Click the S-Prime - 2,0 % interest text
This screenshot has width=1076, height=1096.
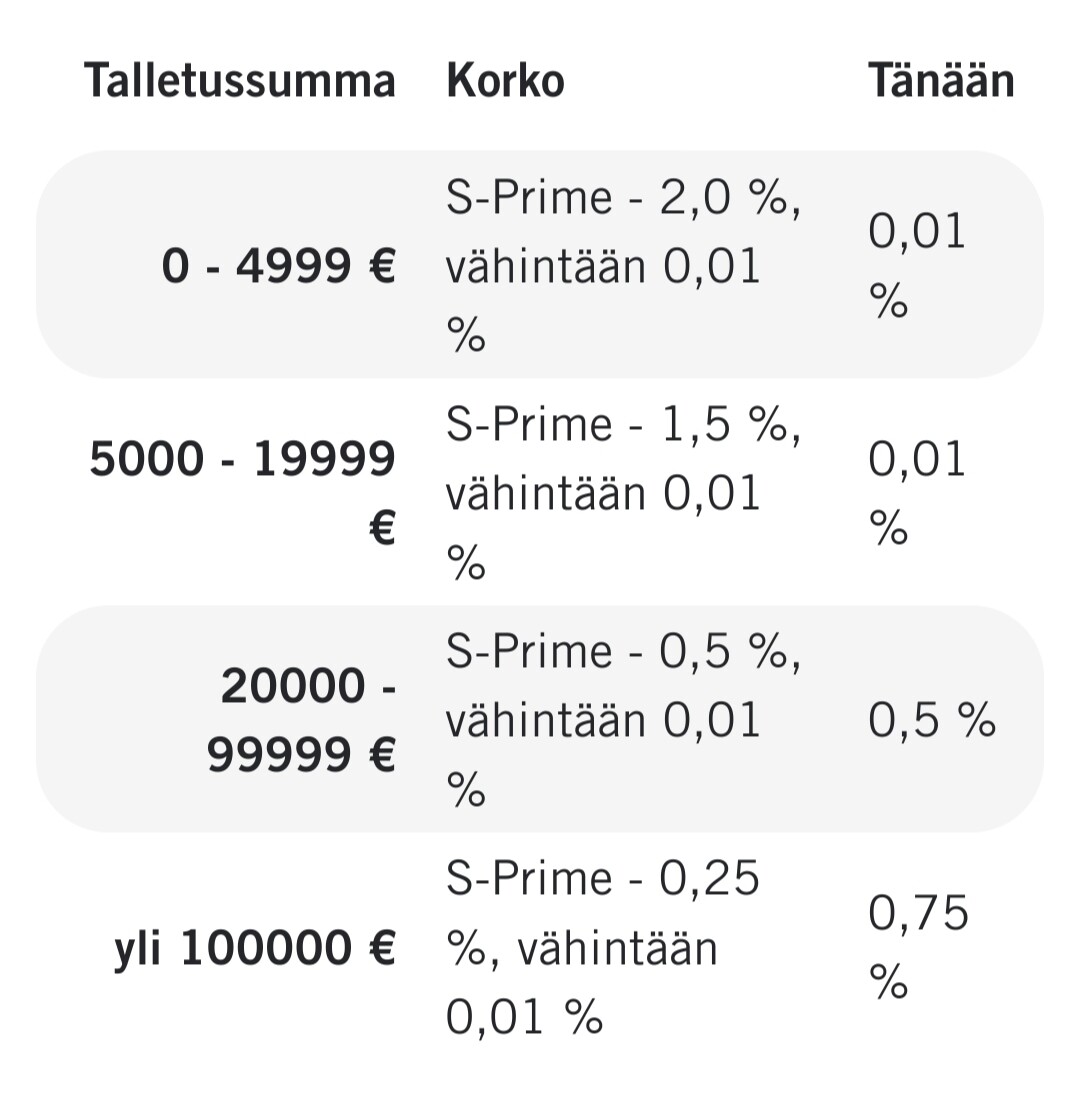pos(623,198)
